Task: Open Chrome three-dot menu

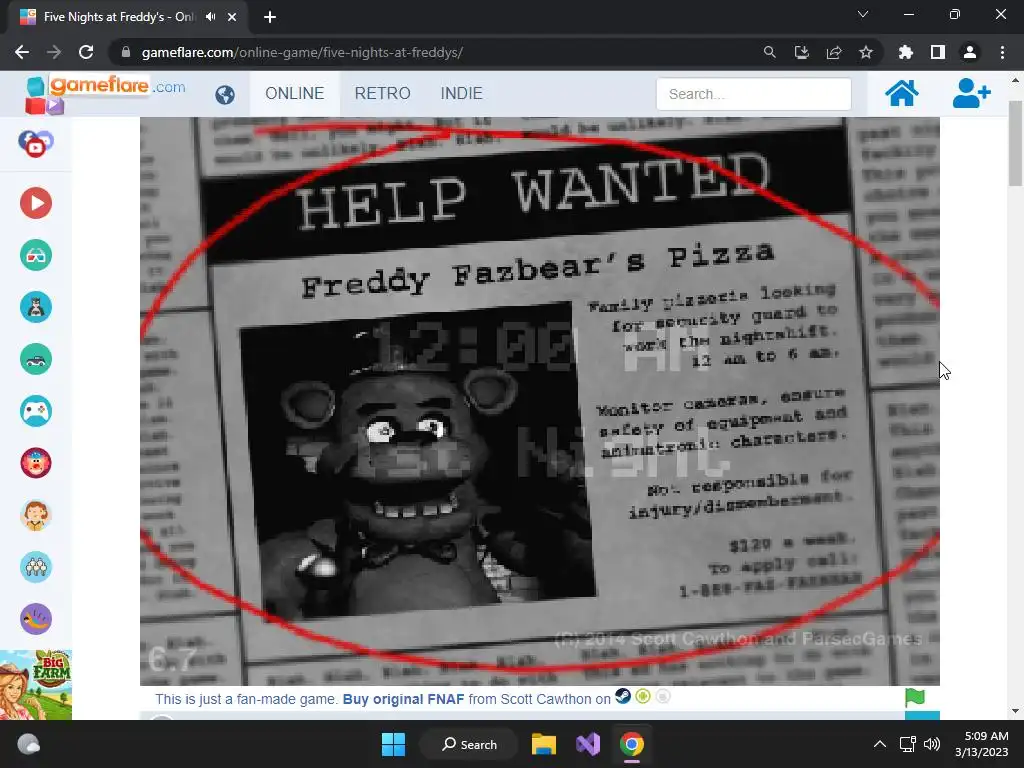Action: [1002, 52]
